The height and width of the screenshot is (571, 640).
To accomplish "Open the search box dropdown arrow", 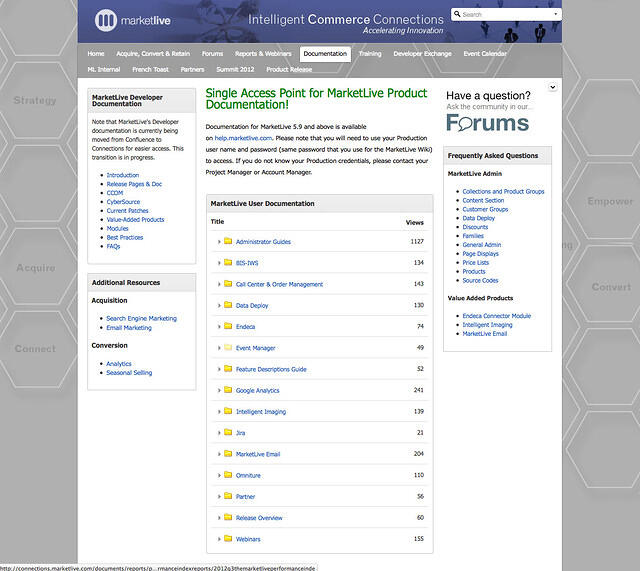I will tap(556, 14).
